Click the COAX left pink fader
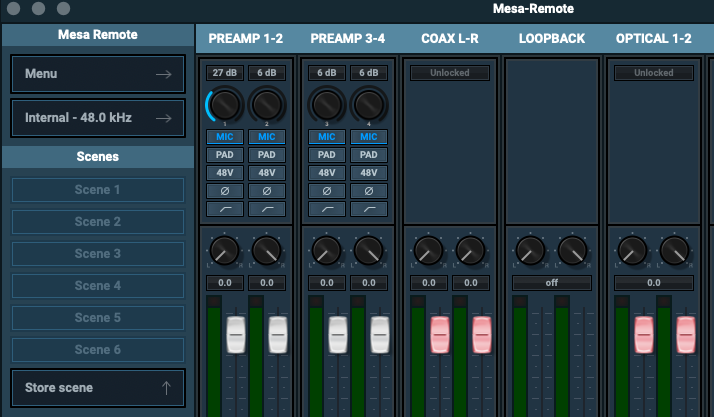Viewport: 714px width, 417px height. (x=440, y=335)
